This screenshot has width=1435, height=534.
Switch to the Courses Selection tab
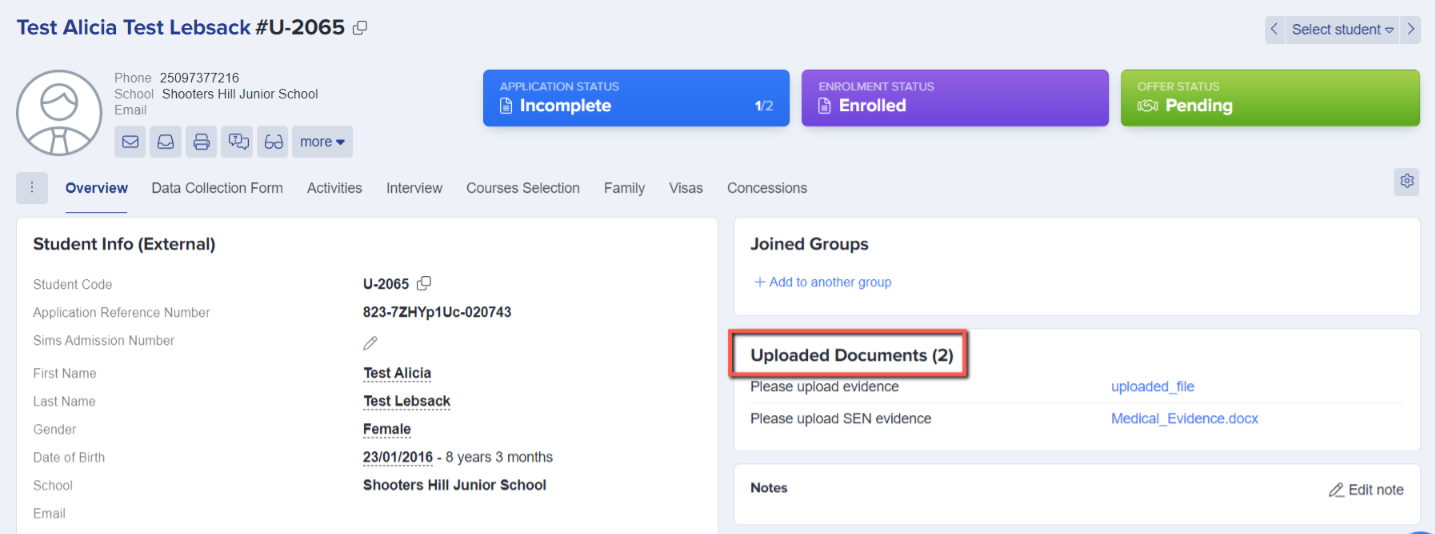tap(523, 188)
